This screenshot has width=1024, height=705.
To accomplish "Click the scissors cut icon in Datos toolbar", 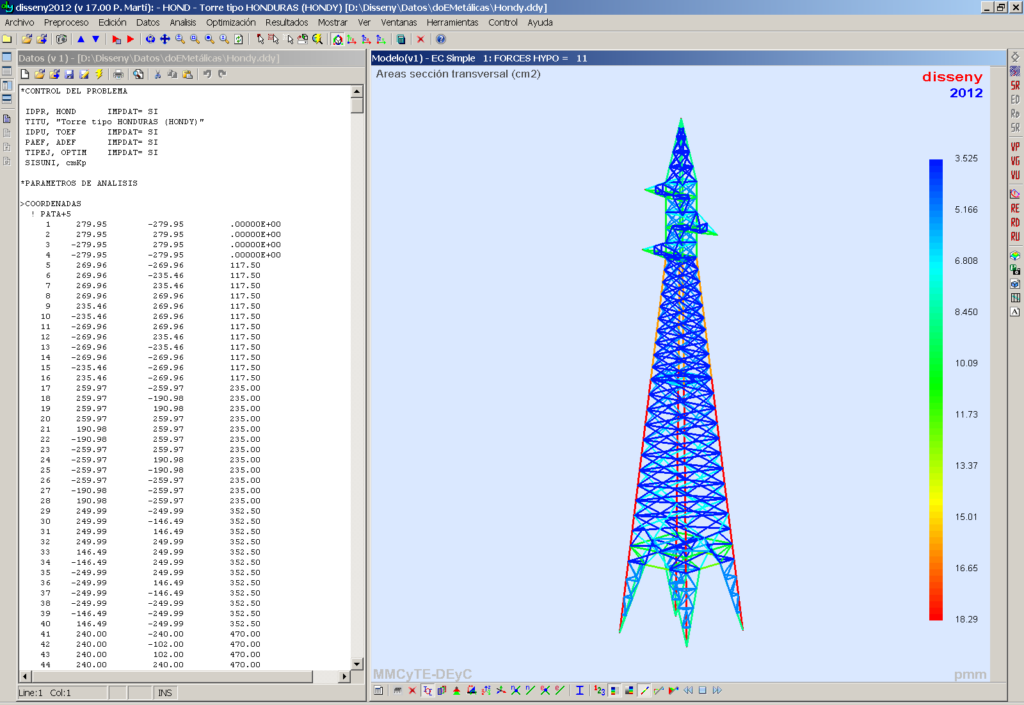I will (157, 74).
